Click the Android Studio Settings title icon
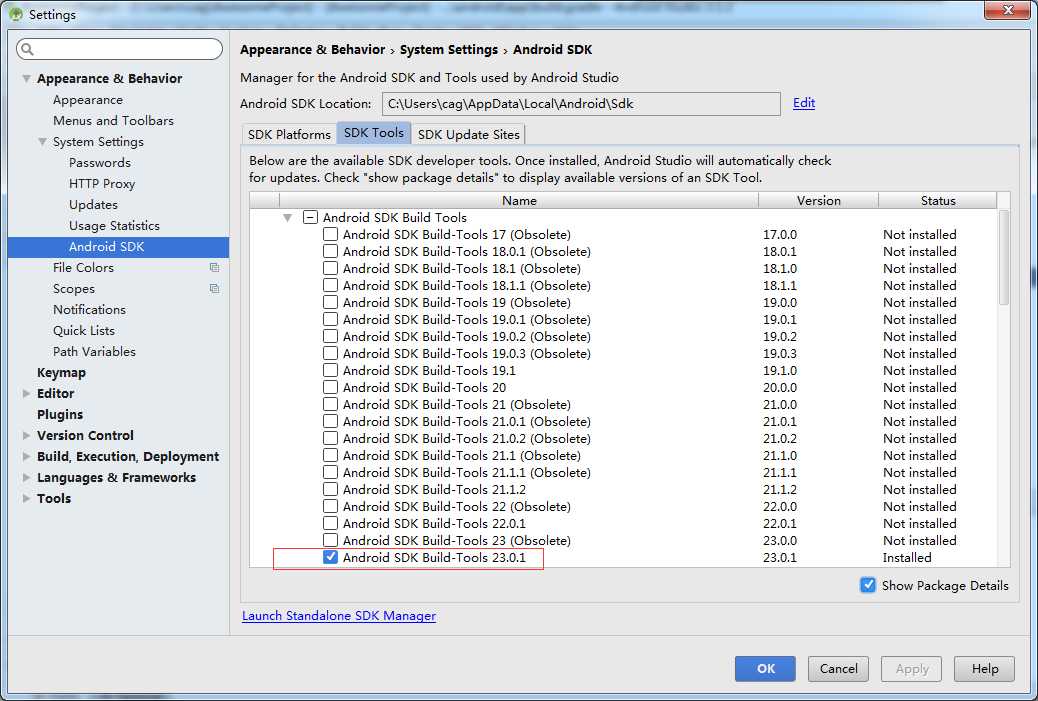 [x=16, y=14]
